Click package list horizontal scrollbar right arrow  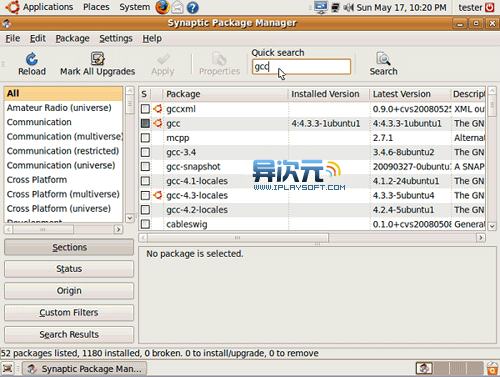(x=481, y=238)
